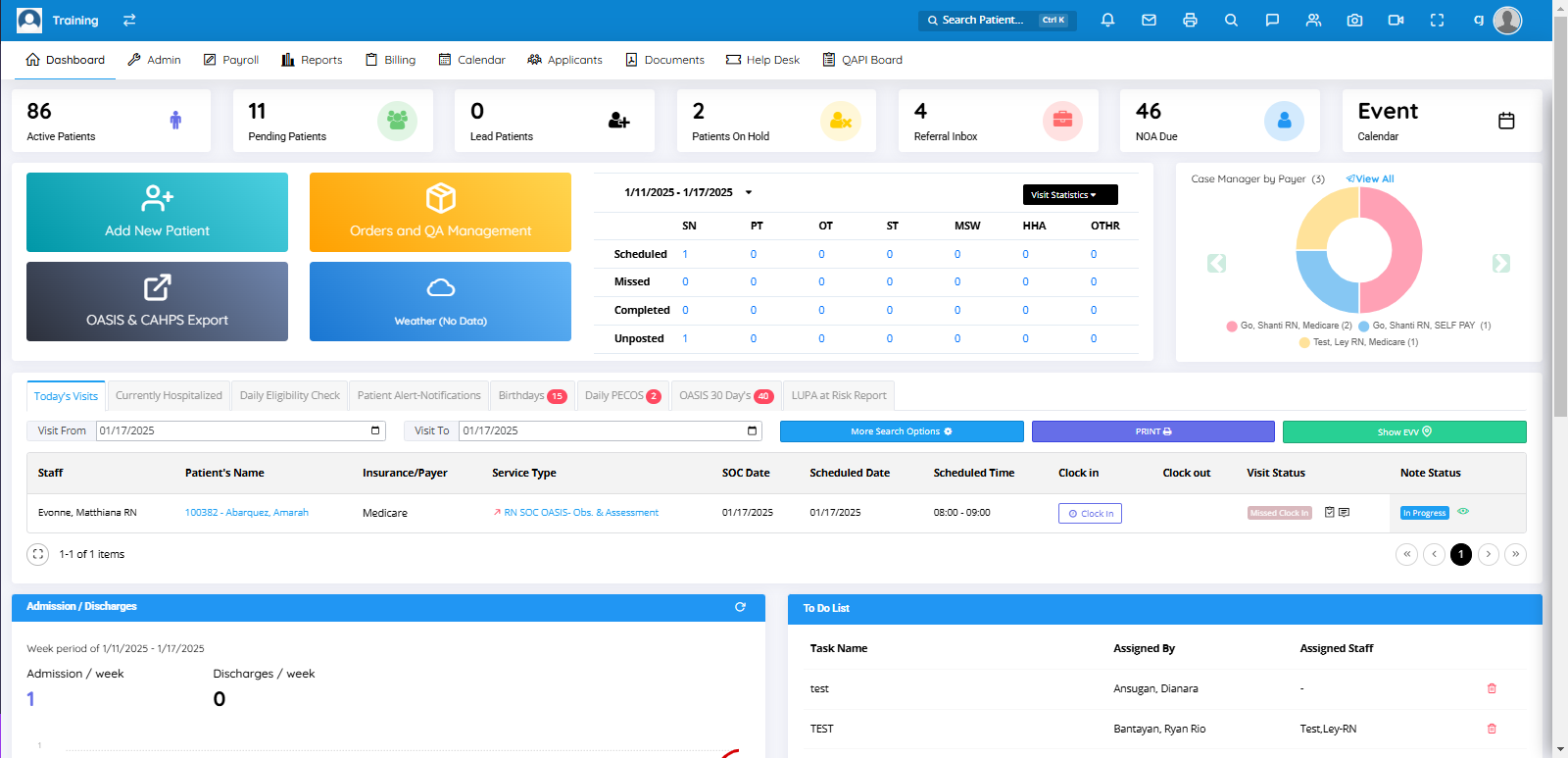Show EVV toggle button
The height and width of the screenshot is (758, 1568).
1403,431
